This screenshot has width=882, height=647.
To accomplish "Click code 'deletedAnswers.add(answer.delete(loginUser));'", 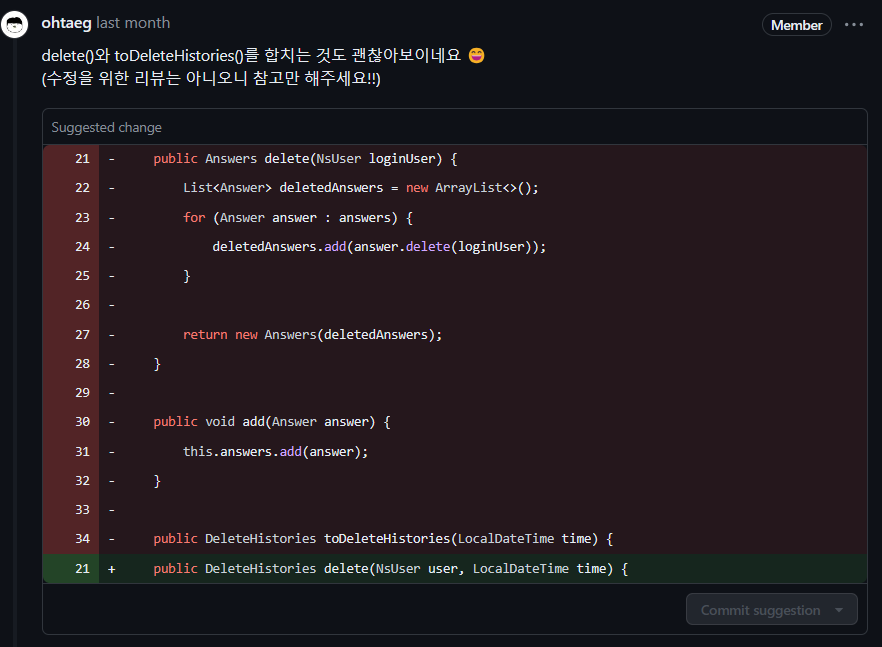I will click(x=379, y=247).
